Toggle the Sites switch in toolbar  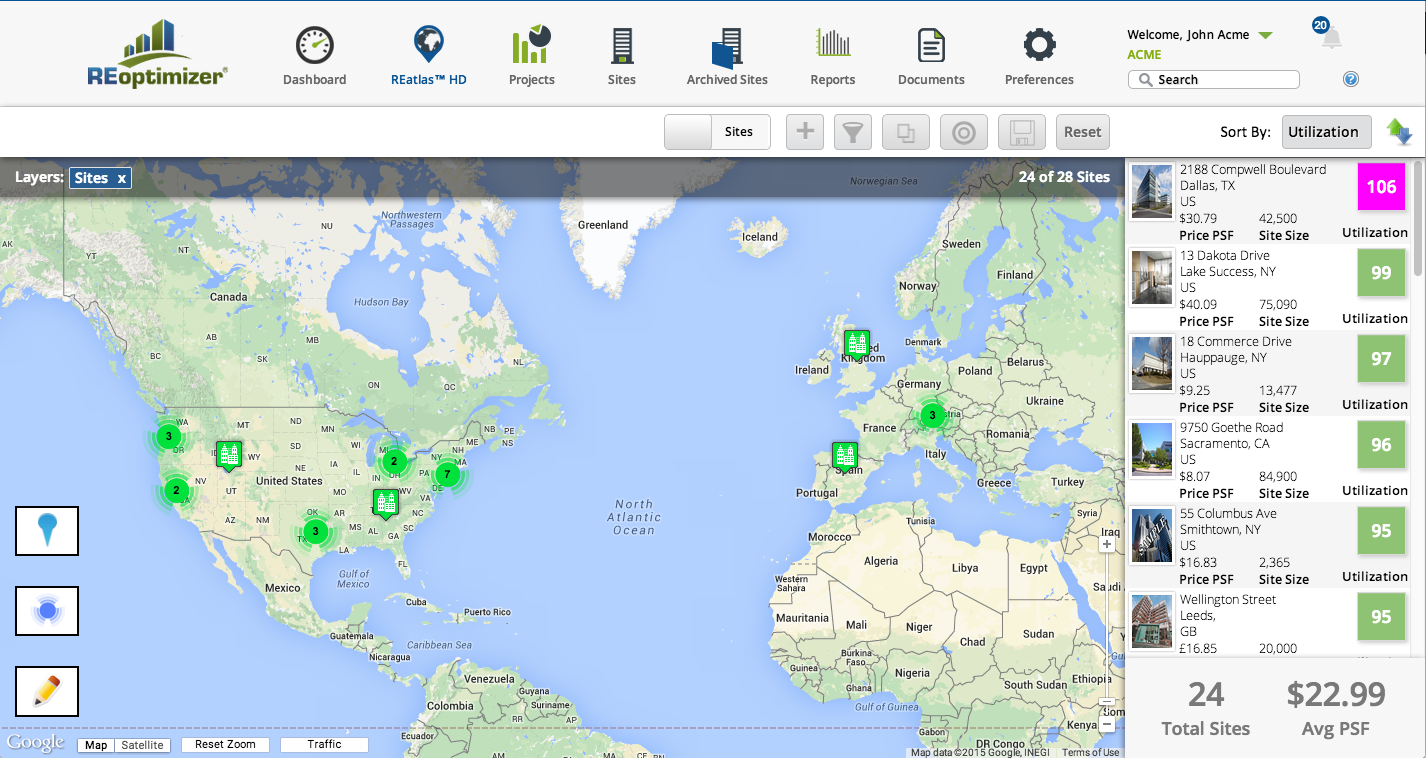point(717,132)
